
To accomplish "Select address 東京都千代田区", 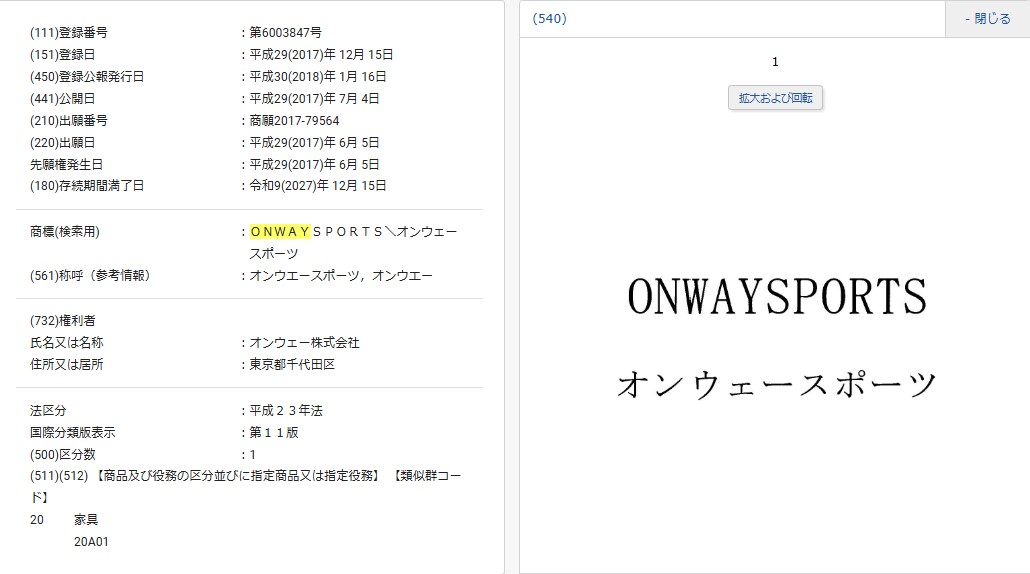I will tap(292, 364).
